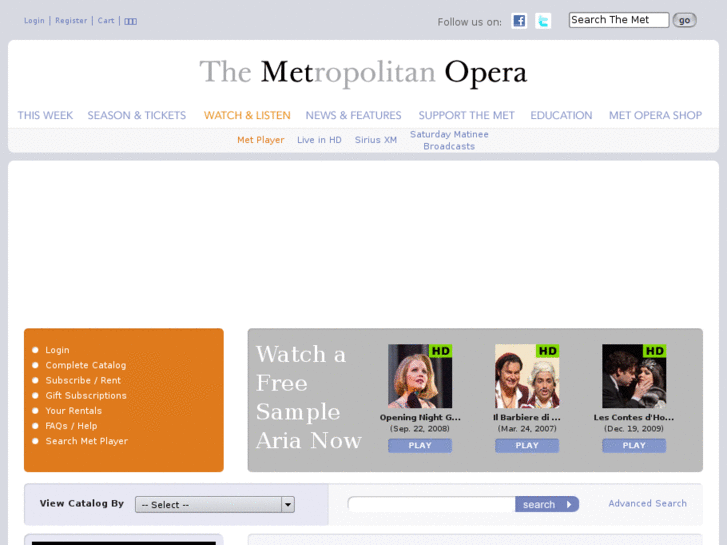The image size is (727, 545).
Task: Click the boxes link after Cart
Action: pos(130,21)
